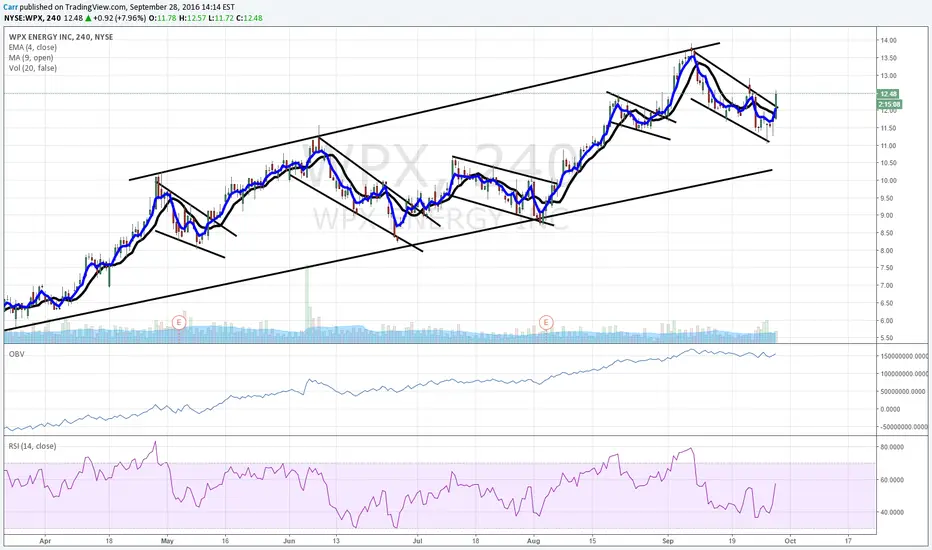Click the Apr label on time axis

pyautogui.click(x=45, y=541)
